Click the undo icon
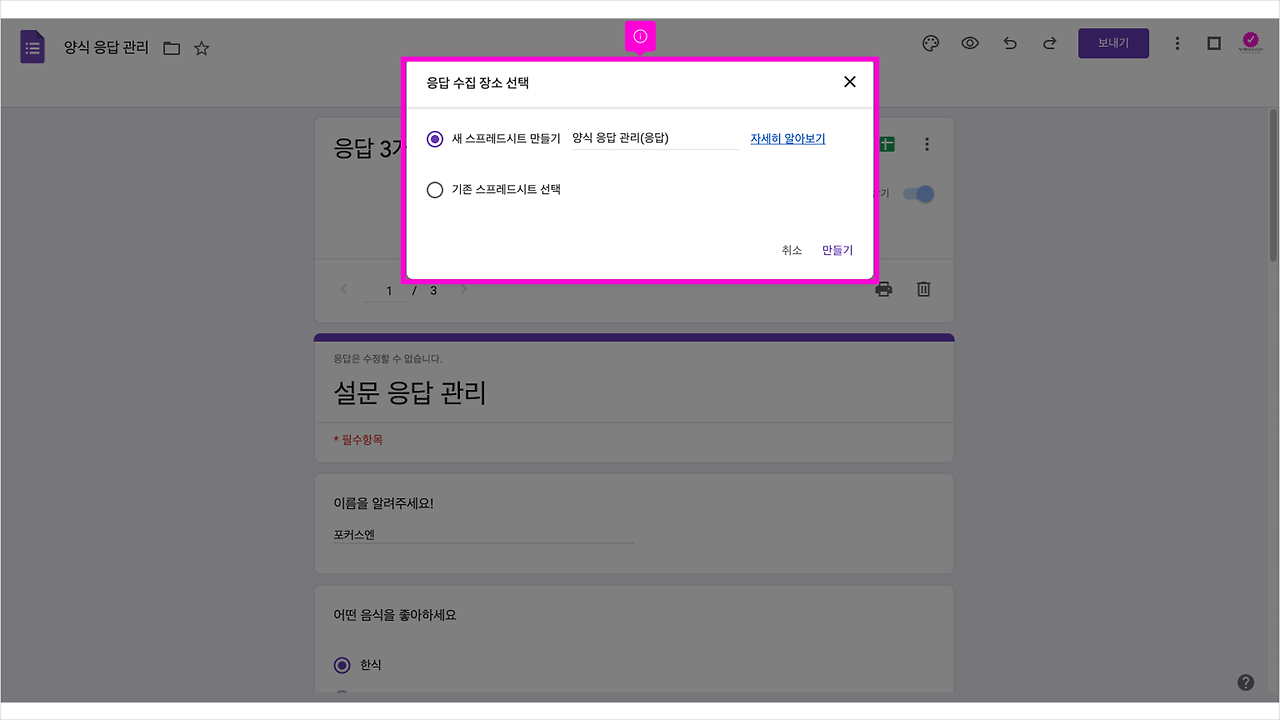This screenshot has width=1280, height=720. click(1009, 43)
